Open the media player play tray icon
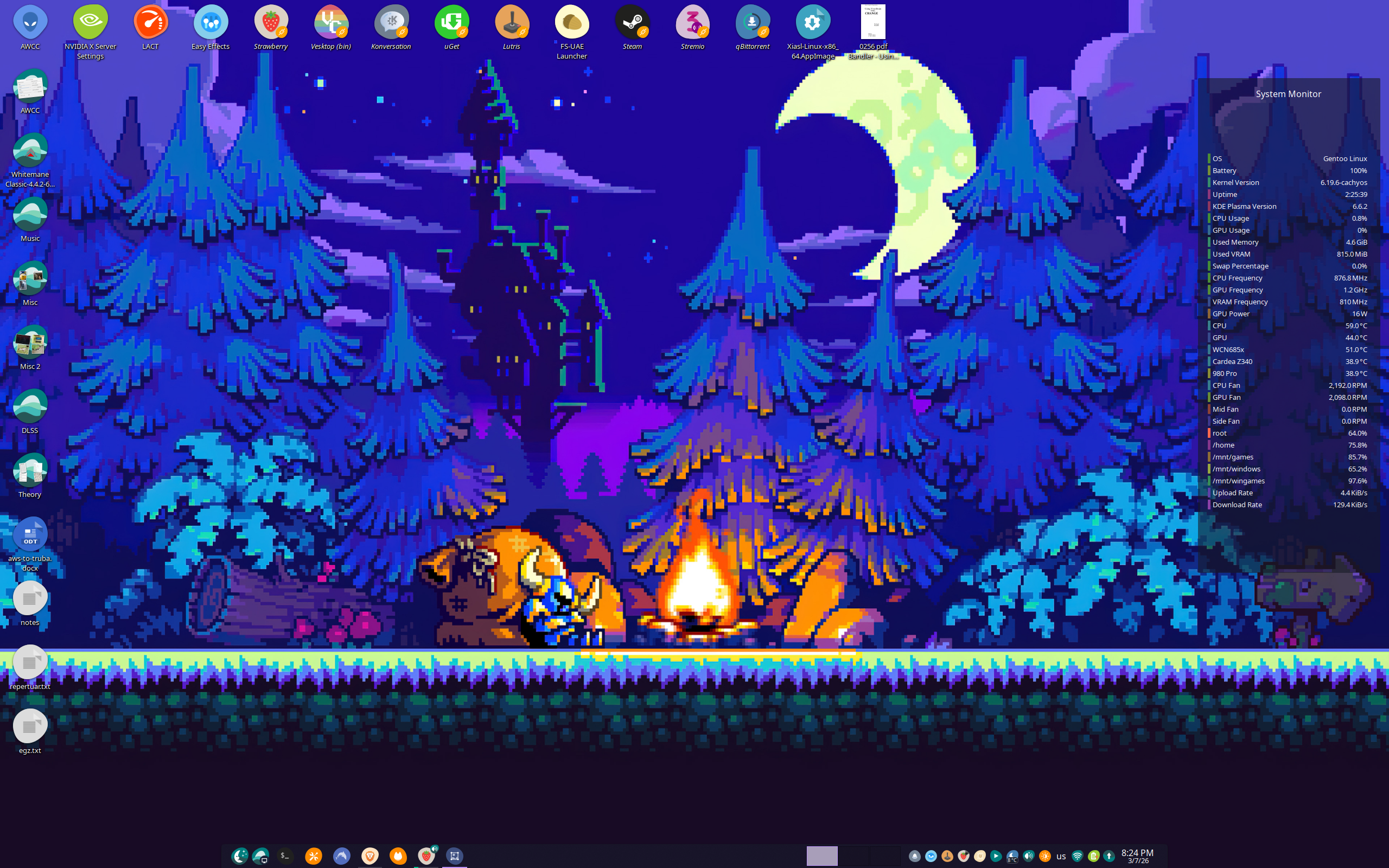This screenshot has width=1389, height=868. pyautogui.click(x=996, y=857)
